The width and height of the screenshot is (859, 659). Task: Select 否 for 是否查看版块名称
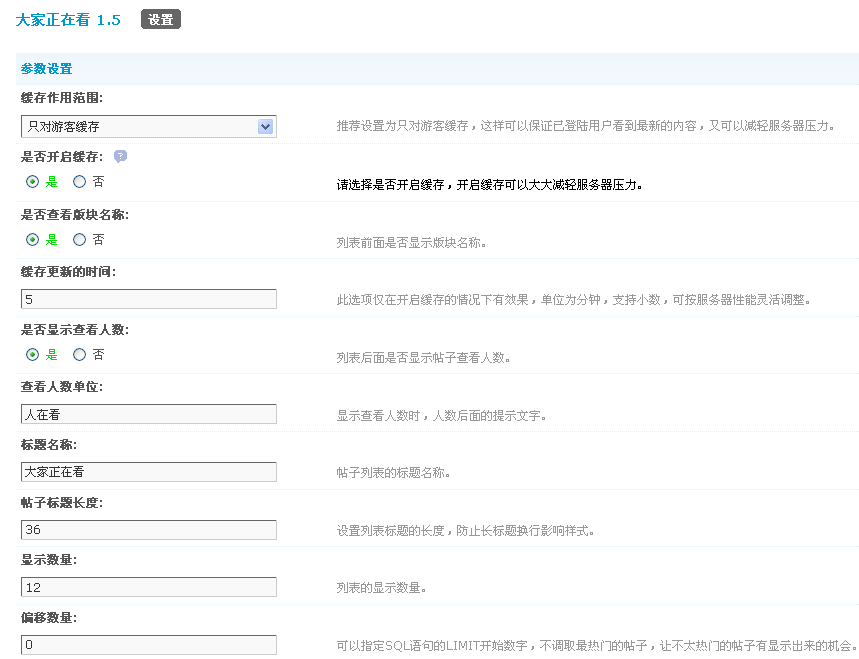(x=80, y=240)
